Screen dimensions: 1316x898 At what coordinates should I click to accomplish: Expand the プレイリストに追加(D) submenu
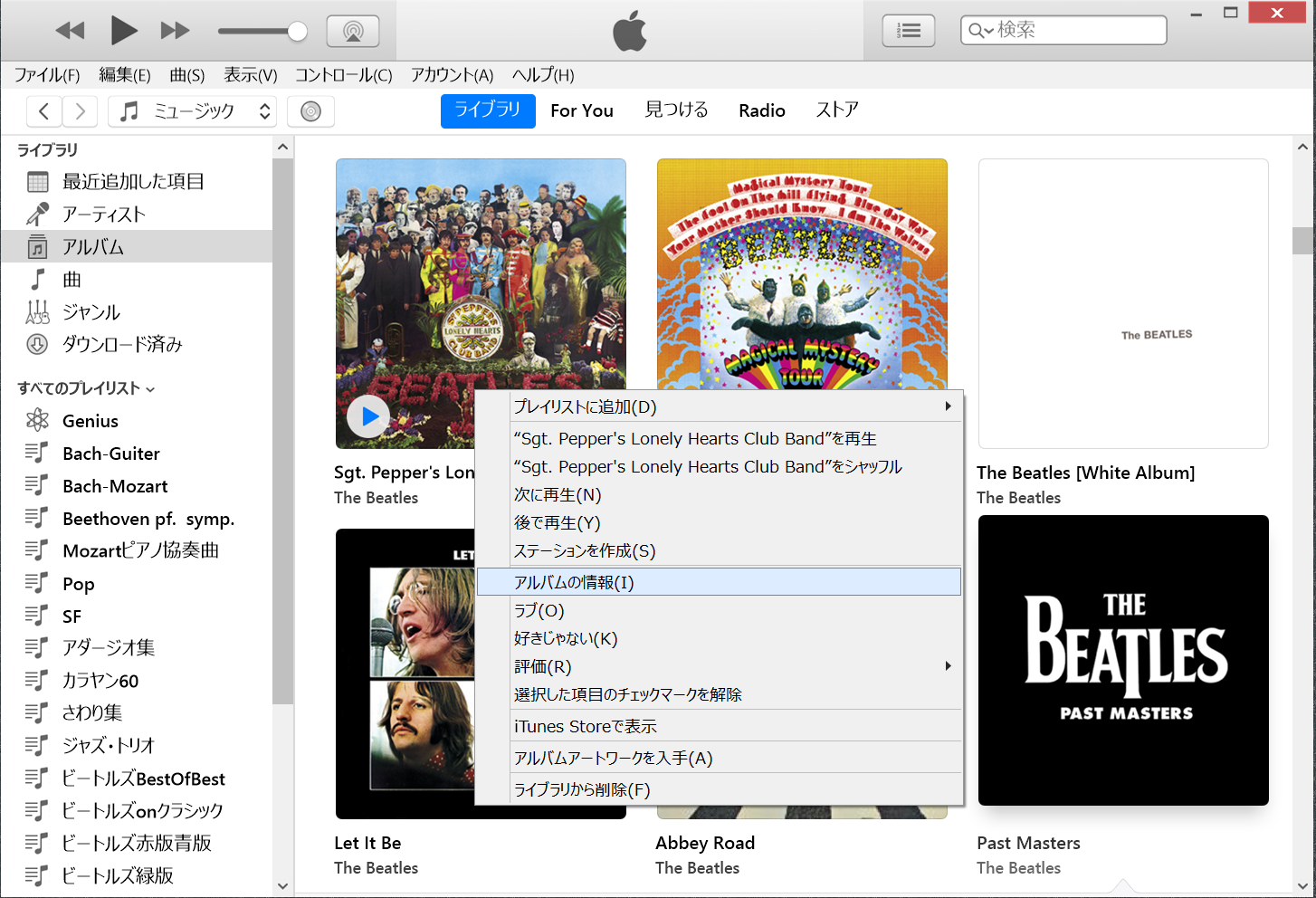pos(719,406)
